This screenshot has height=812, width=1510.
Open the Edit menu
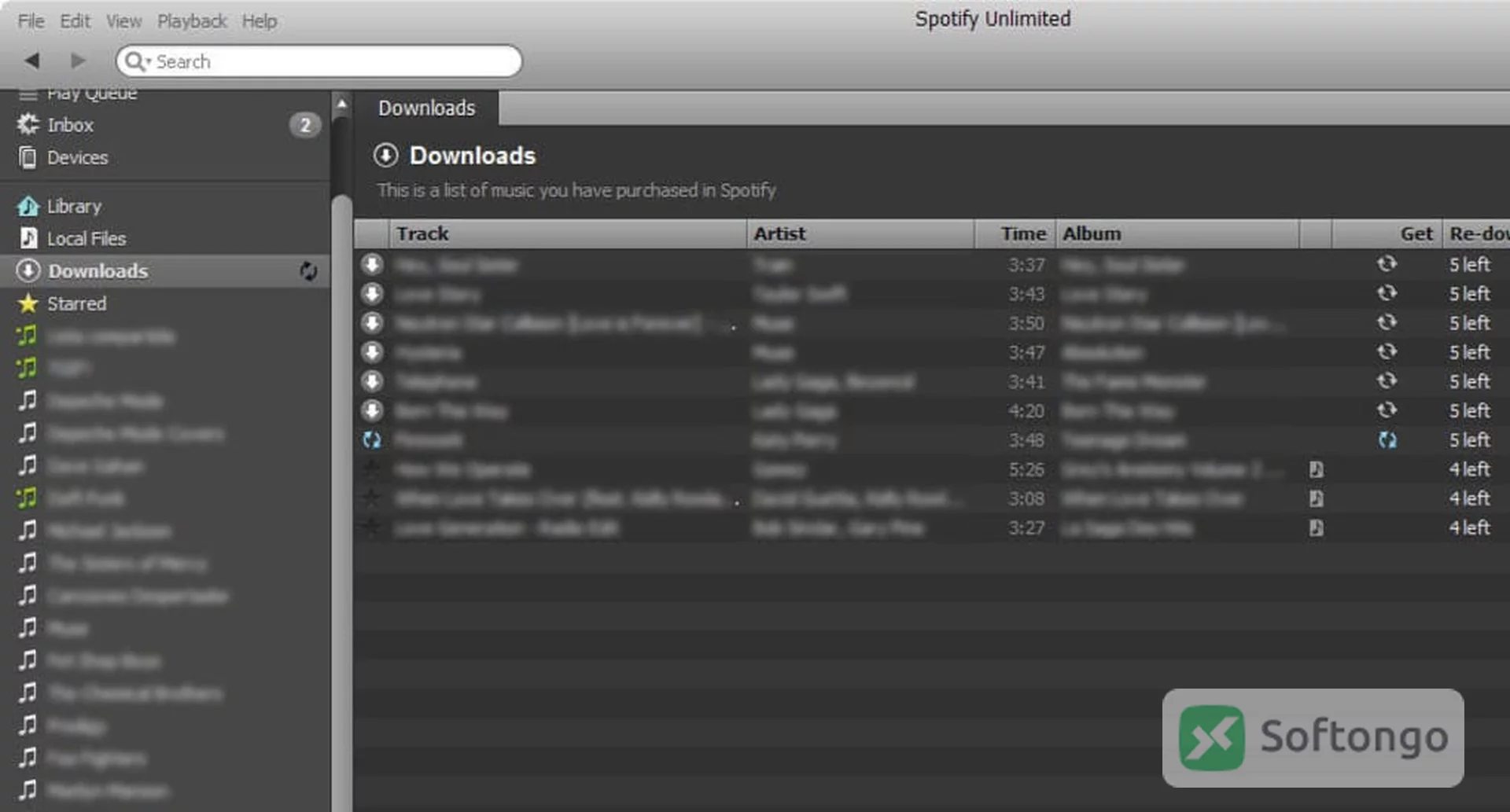pos(75,21)
